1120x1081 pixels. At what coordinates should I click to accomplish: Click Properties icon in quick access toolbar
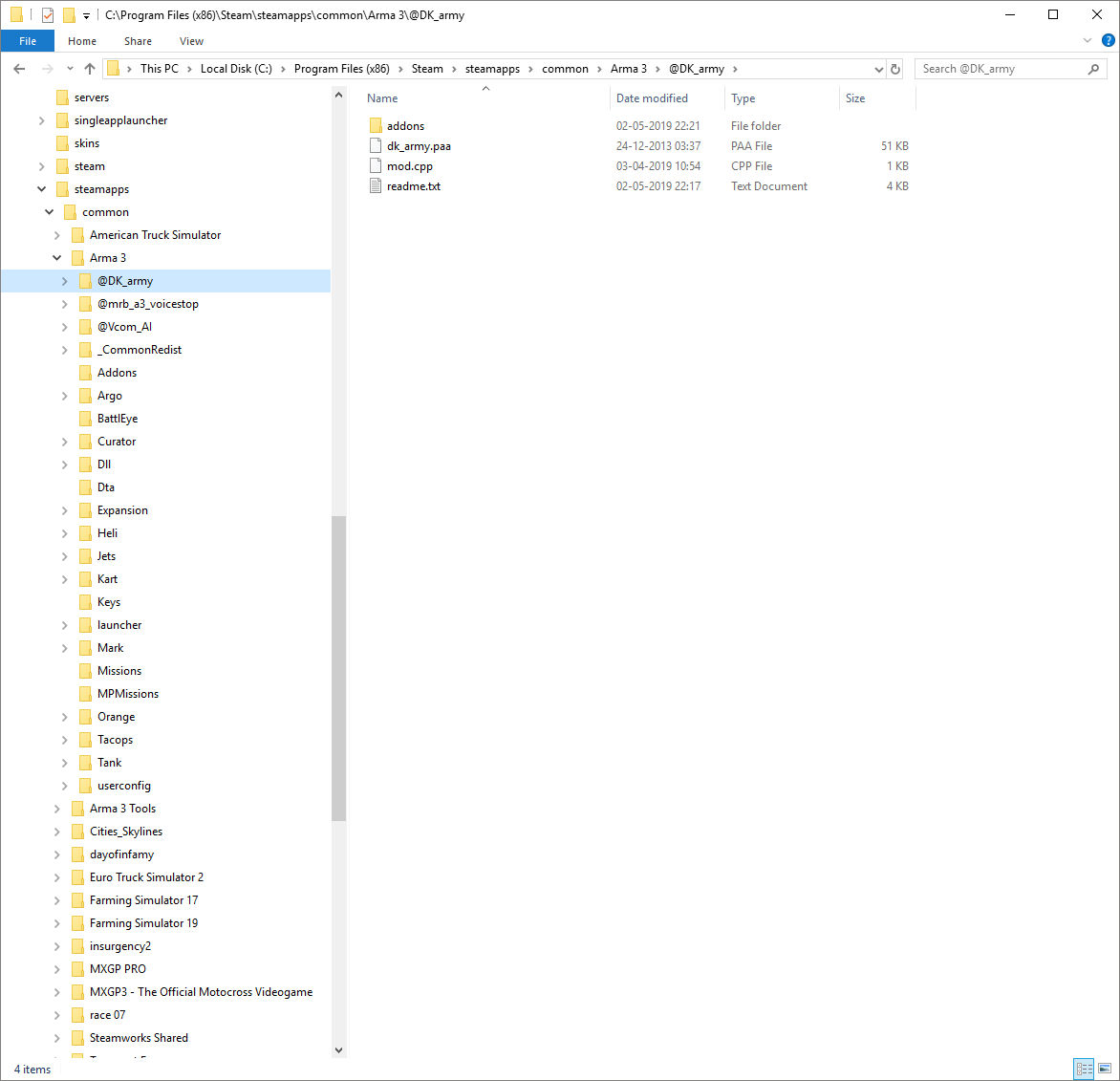coord(47,14)
